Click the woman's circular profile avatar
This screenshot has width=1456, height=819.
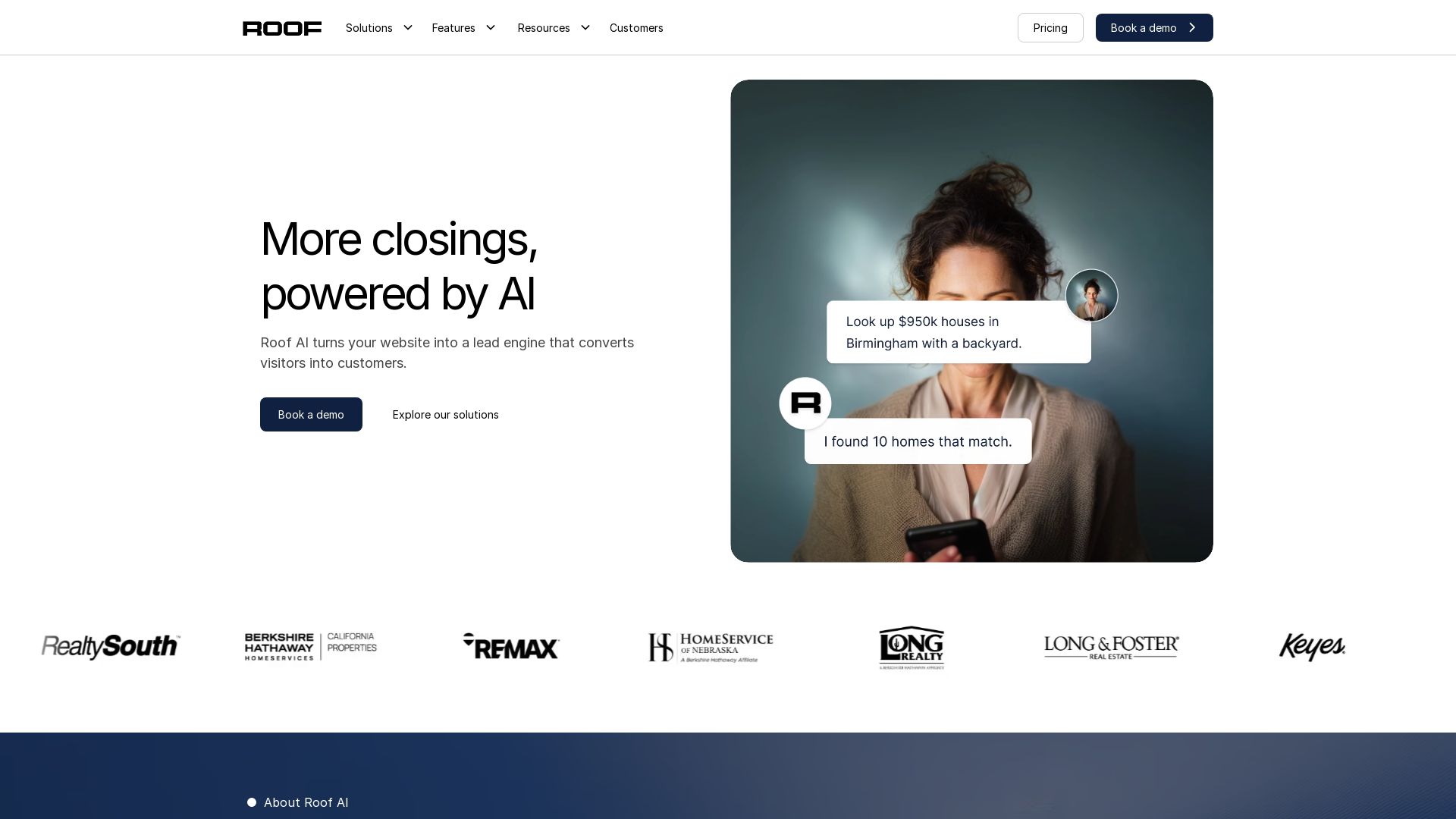(1091, 296)
